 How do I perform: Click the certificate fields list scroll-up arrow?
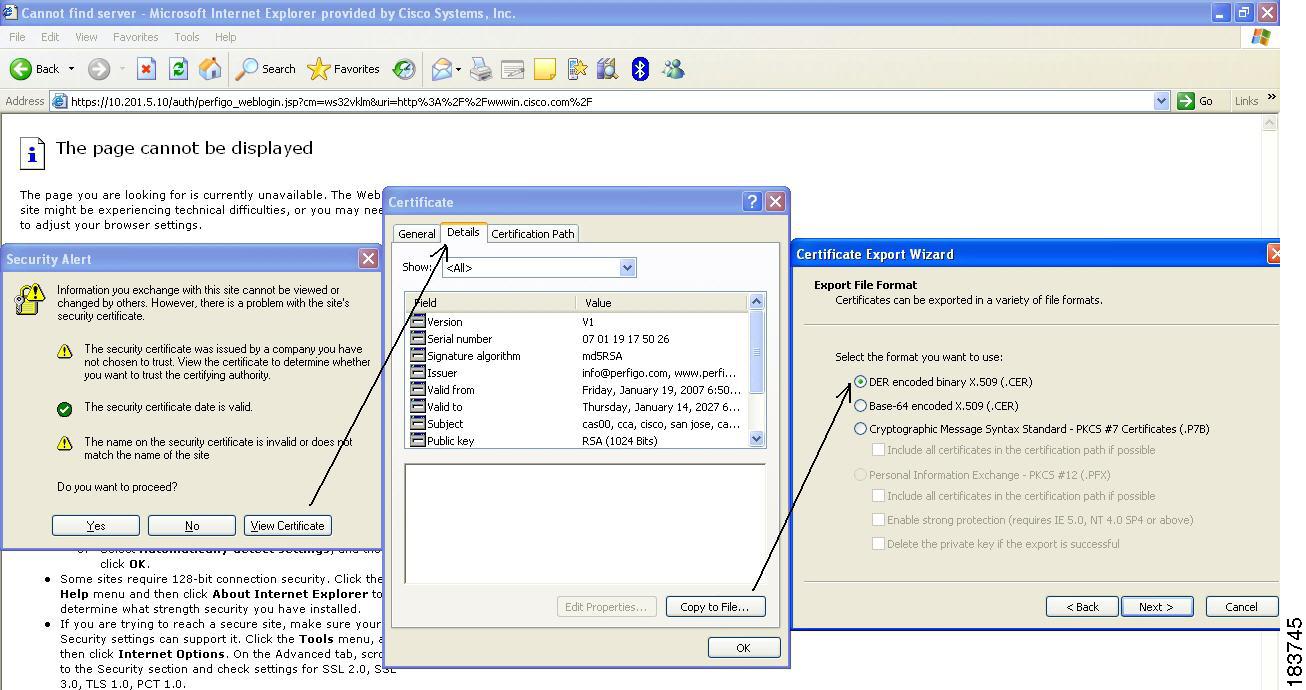(756, 302)
